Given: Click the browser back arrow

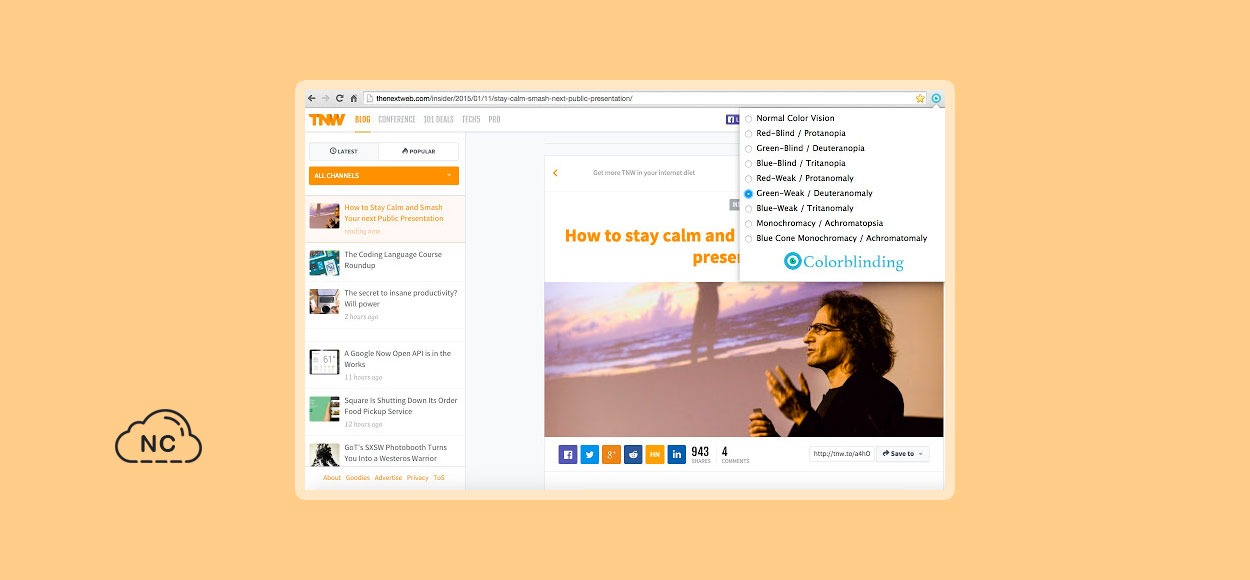Looking at the screenshot, I should tap(312, 98).
